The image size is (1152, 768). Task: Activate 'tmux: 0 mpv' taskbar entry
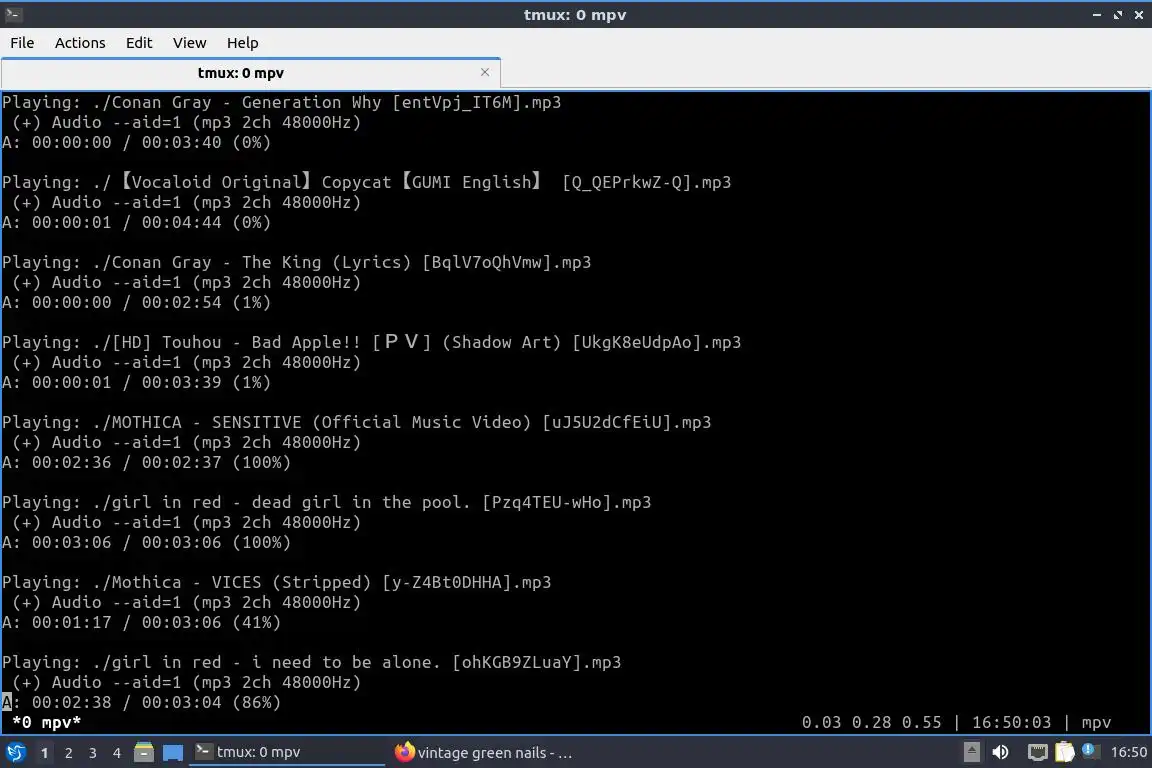tap(287, 752)
